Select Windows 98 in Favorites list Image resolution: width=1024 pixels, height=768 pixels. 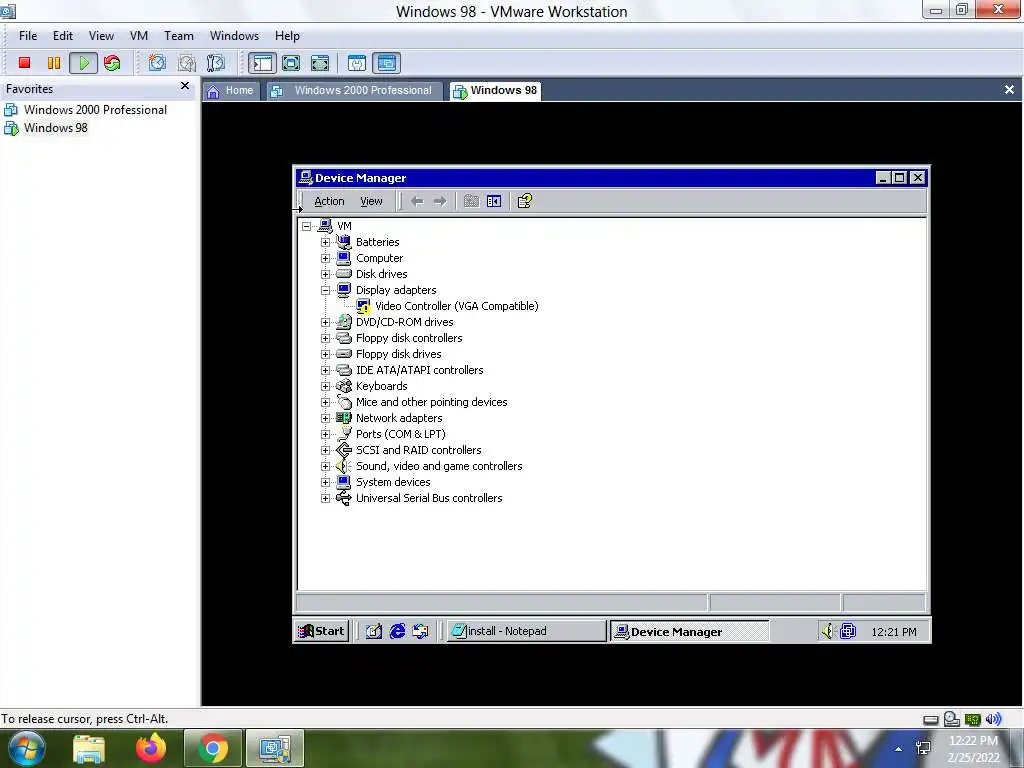56,128
